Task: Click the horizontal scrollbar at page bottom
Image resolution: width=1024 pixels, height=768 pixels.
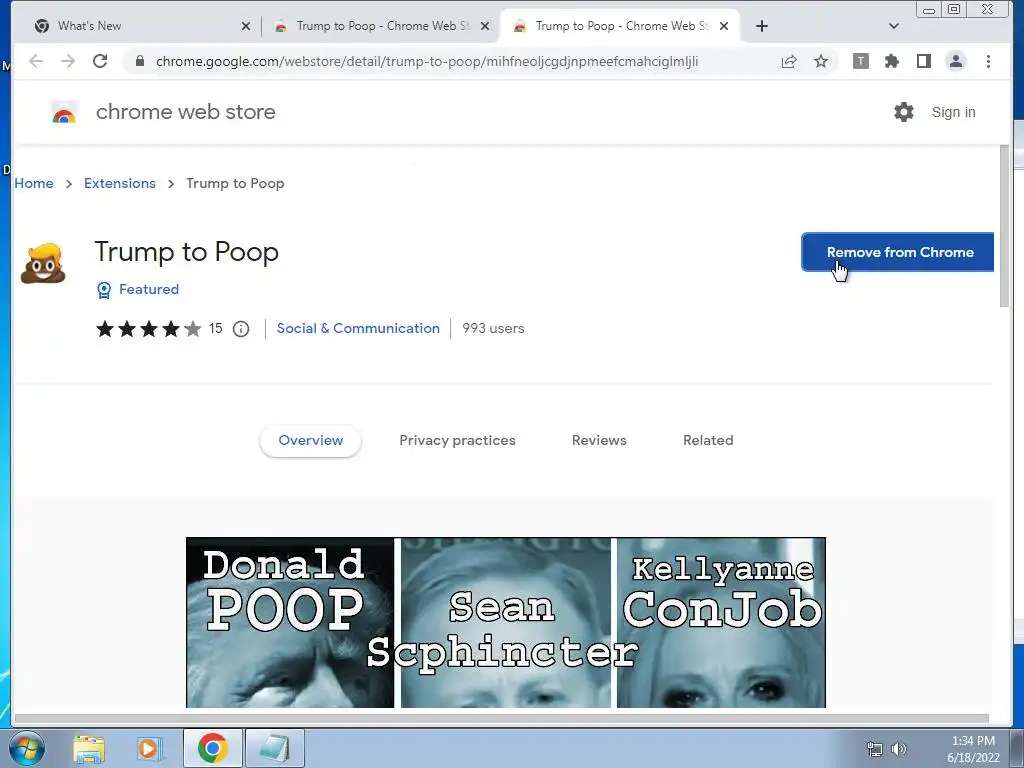Action: 502,718
